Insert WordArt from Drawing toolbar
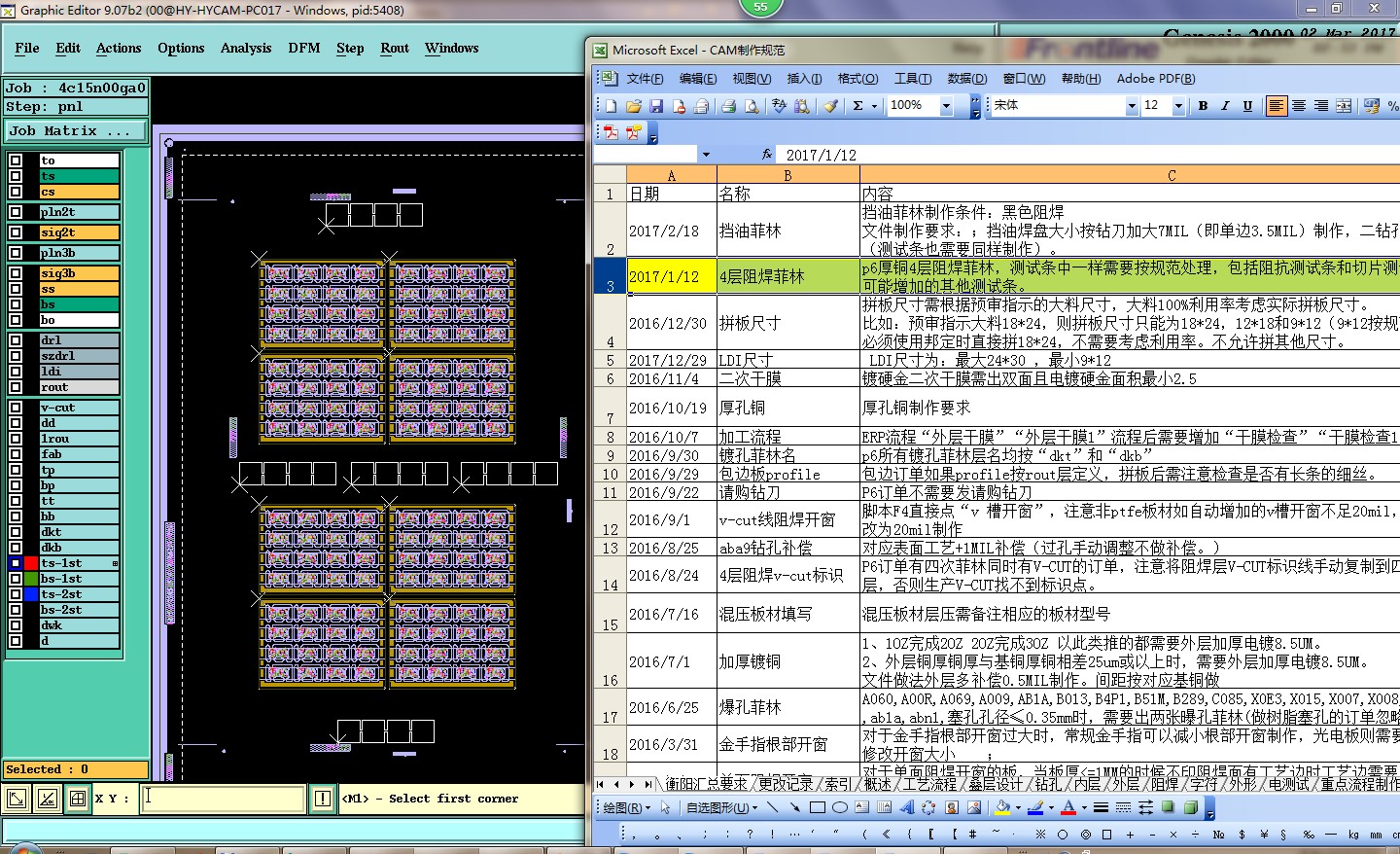 (x=906, y=807)
